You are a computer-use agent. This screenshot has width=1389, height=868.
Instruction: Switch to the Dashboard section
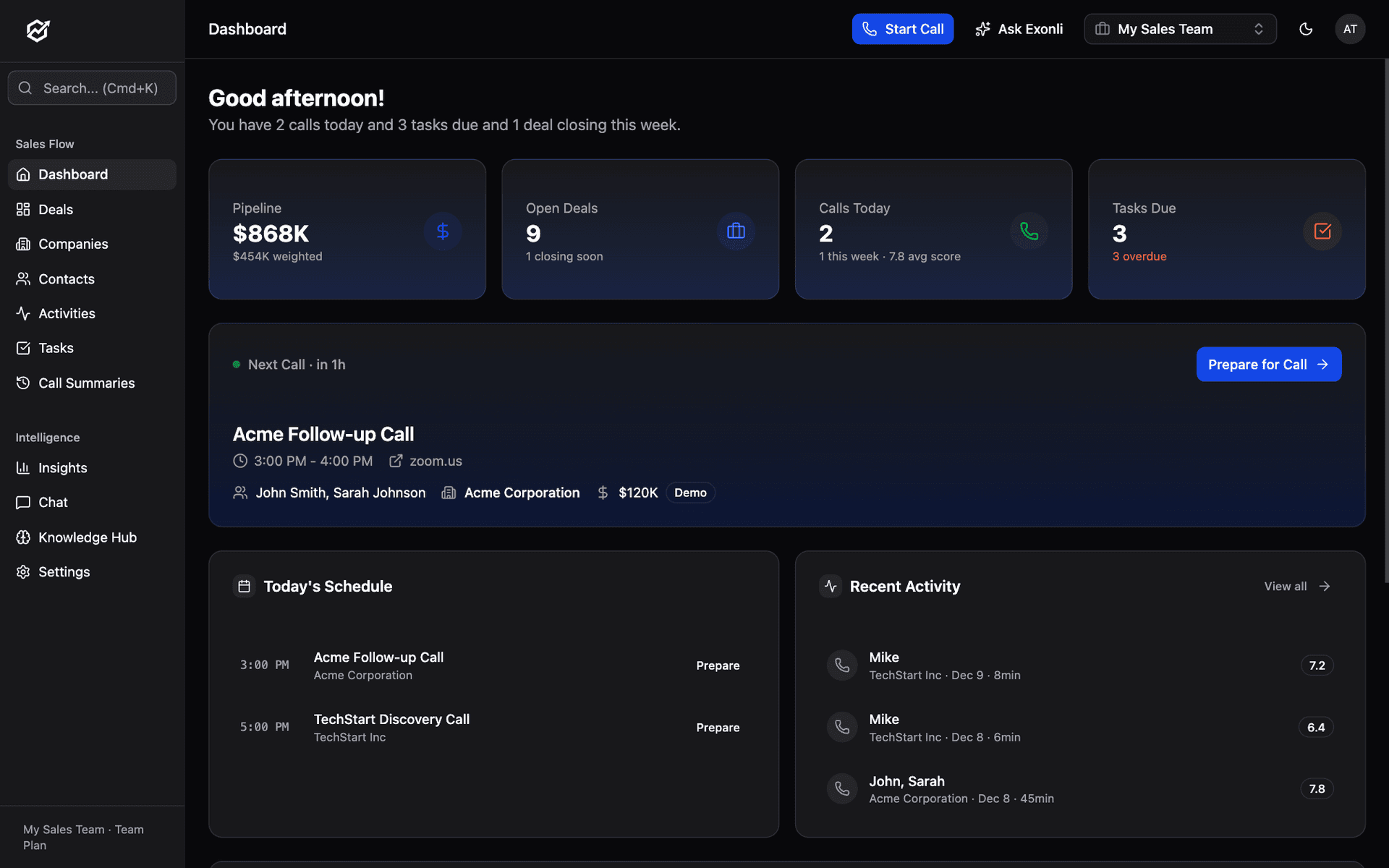72,174
